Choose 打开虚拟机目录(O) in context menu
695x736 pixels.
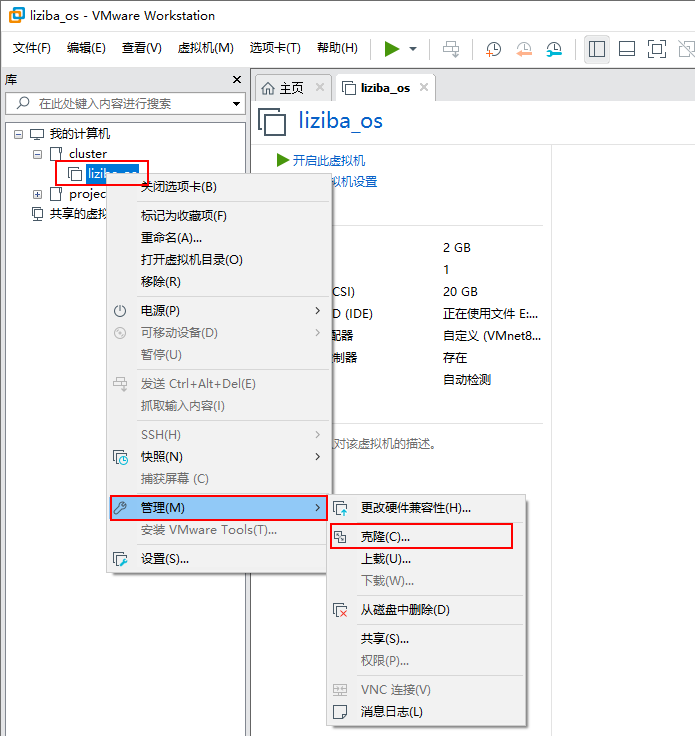tap(218, 260)
